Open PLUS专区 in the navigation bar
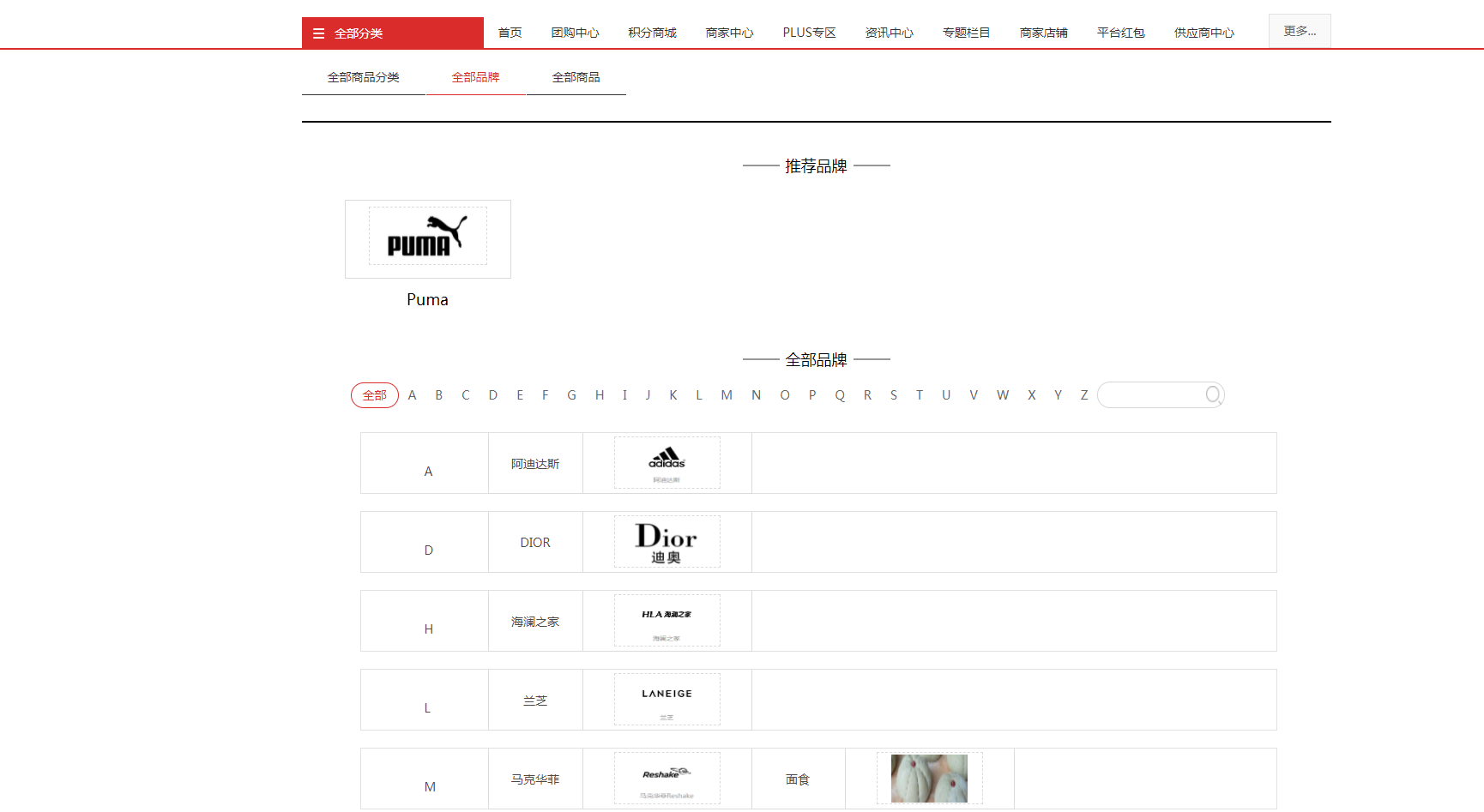The image size is (1484, 812). (809, 33)
